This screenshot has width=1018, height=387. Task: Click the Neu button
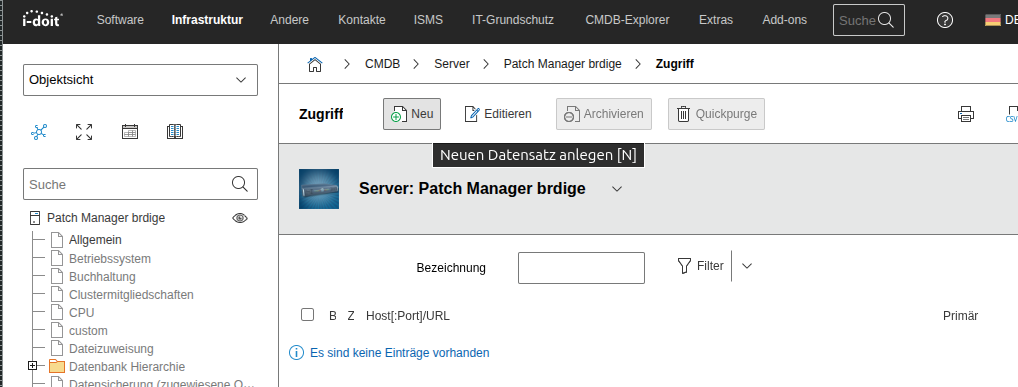(x=412, y=114)
